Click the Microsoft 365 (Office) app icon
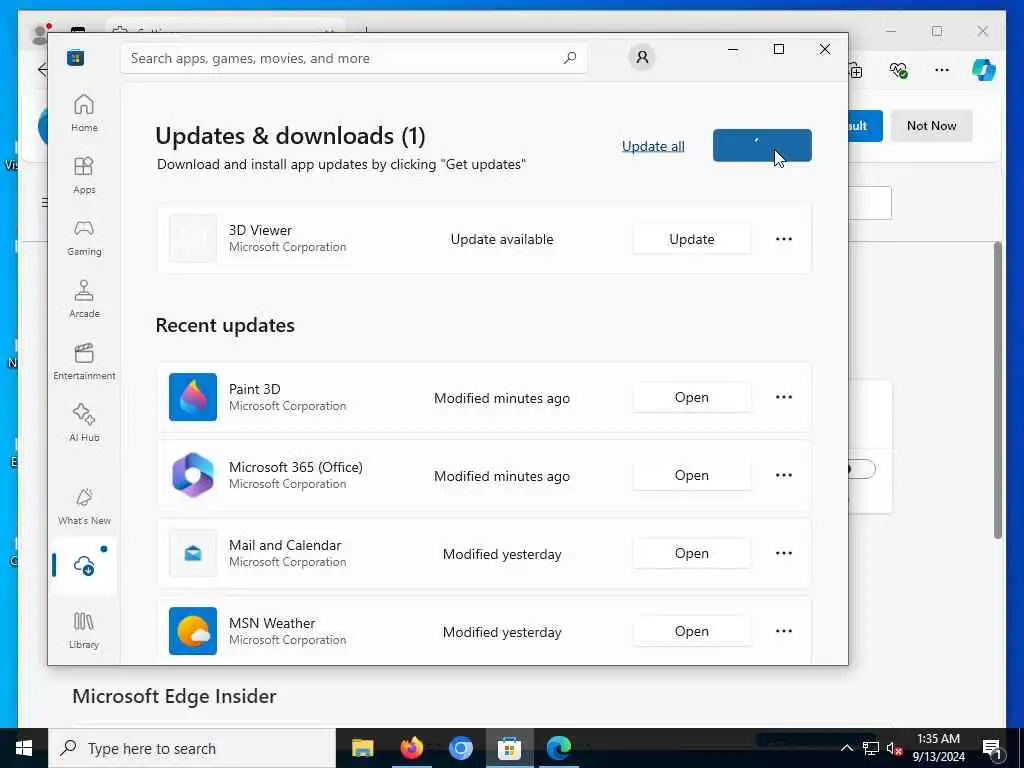This screenshot has width=1024, height=768. [193, 475]
